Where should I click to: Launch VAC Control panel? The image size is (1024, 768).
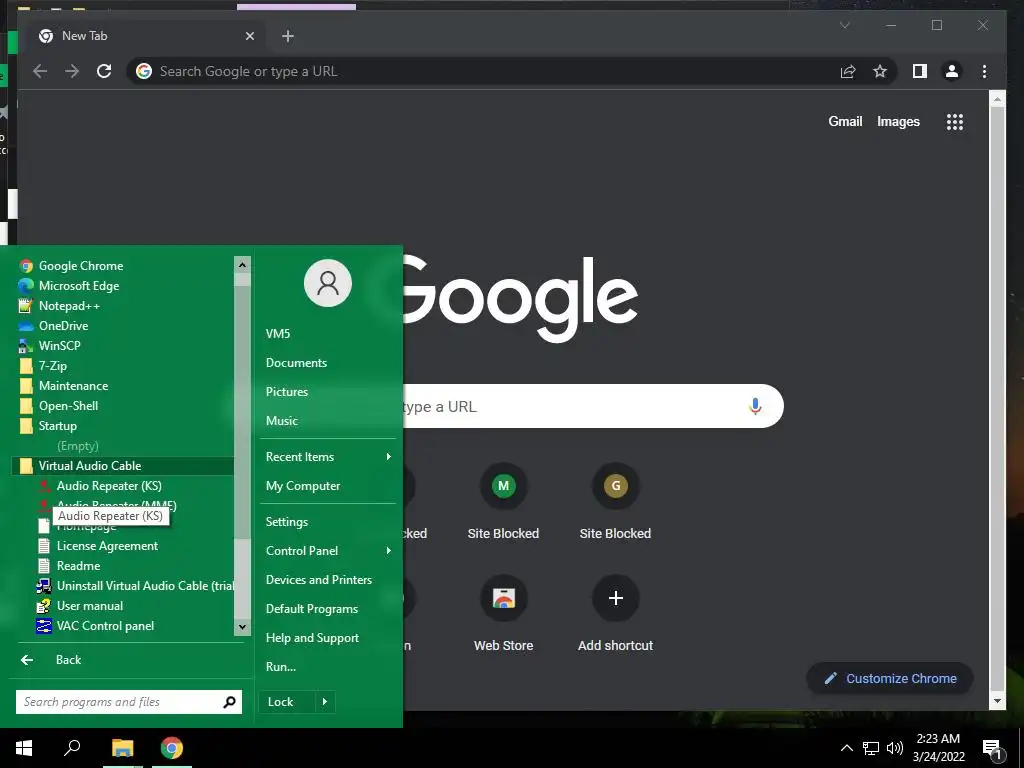click(105, 626)
